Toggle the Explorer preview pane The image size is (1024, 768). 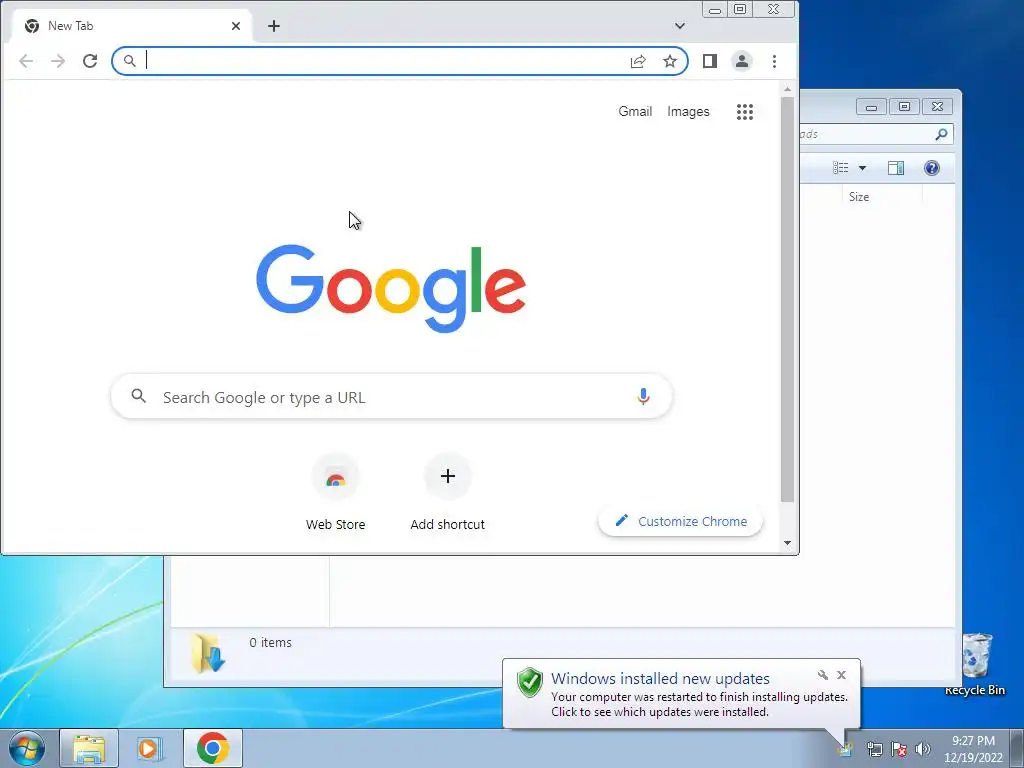tap(896, 168)
